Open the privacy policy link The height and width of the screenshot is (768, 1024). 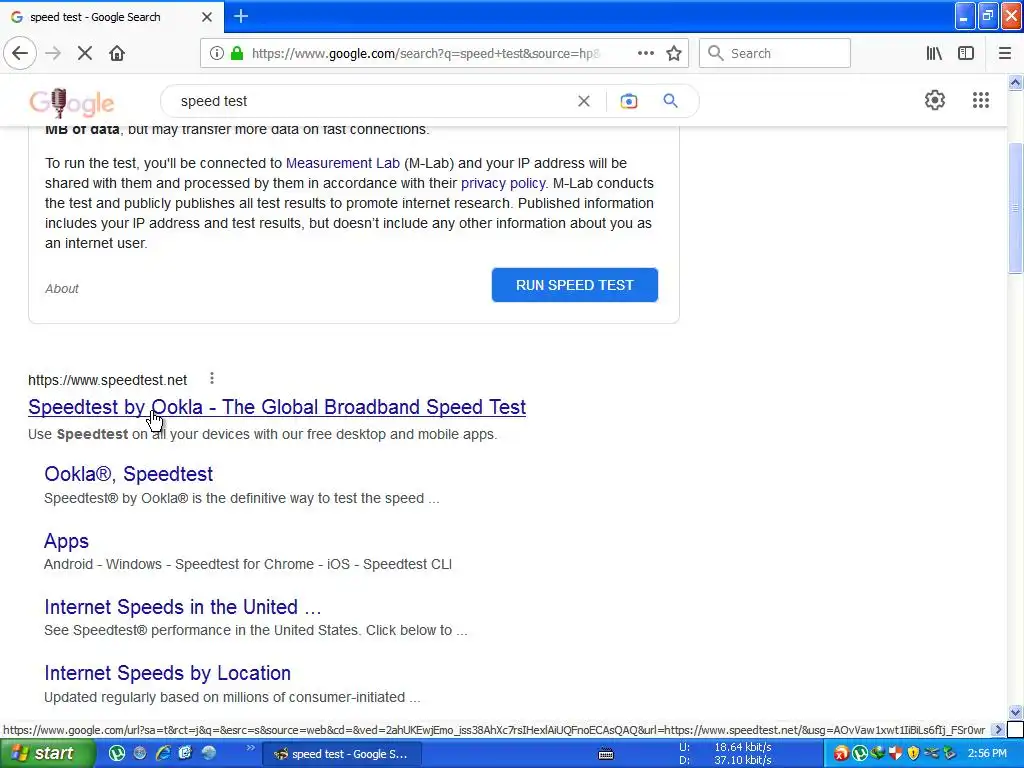tap(503, 184)
